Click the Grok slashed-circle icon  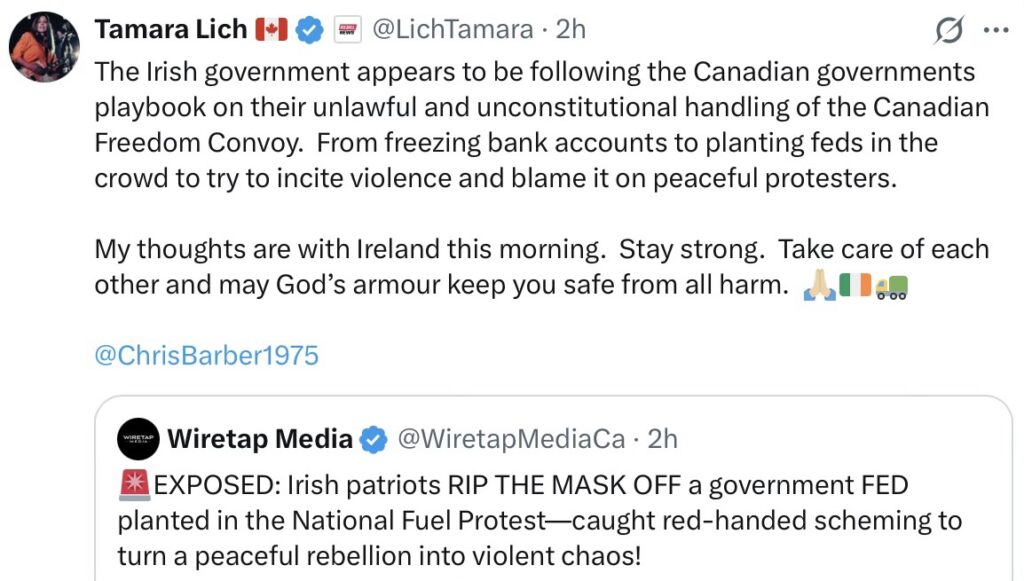tap(948, 32)
